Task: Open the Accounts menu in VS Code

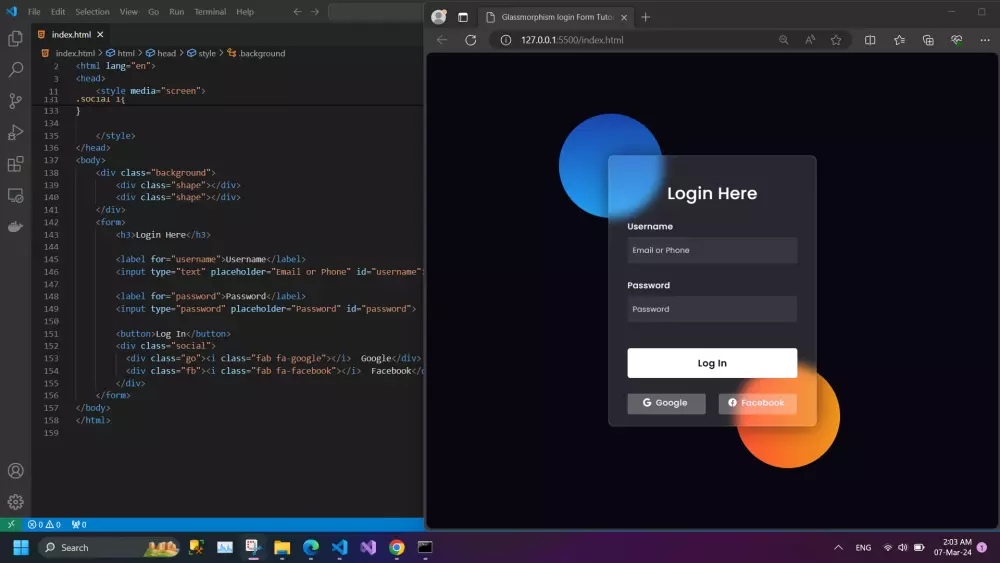Action: [x=15, y=471]
